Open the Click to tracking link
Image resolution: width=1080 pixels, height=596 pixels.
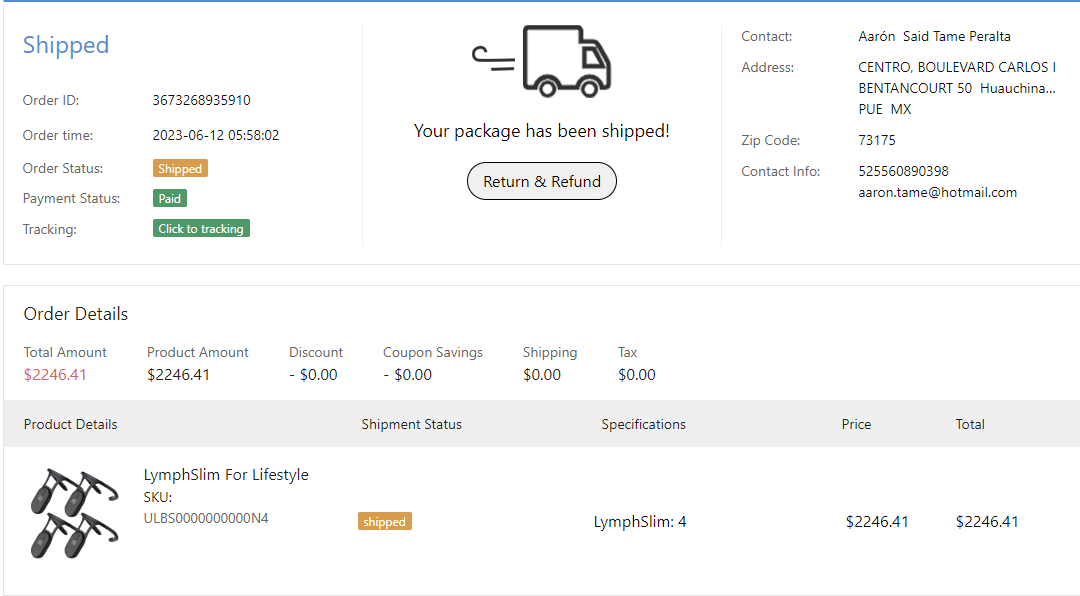(x=201, y=229)
